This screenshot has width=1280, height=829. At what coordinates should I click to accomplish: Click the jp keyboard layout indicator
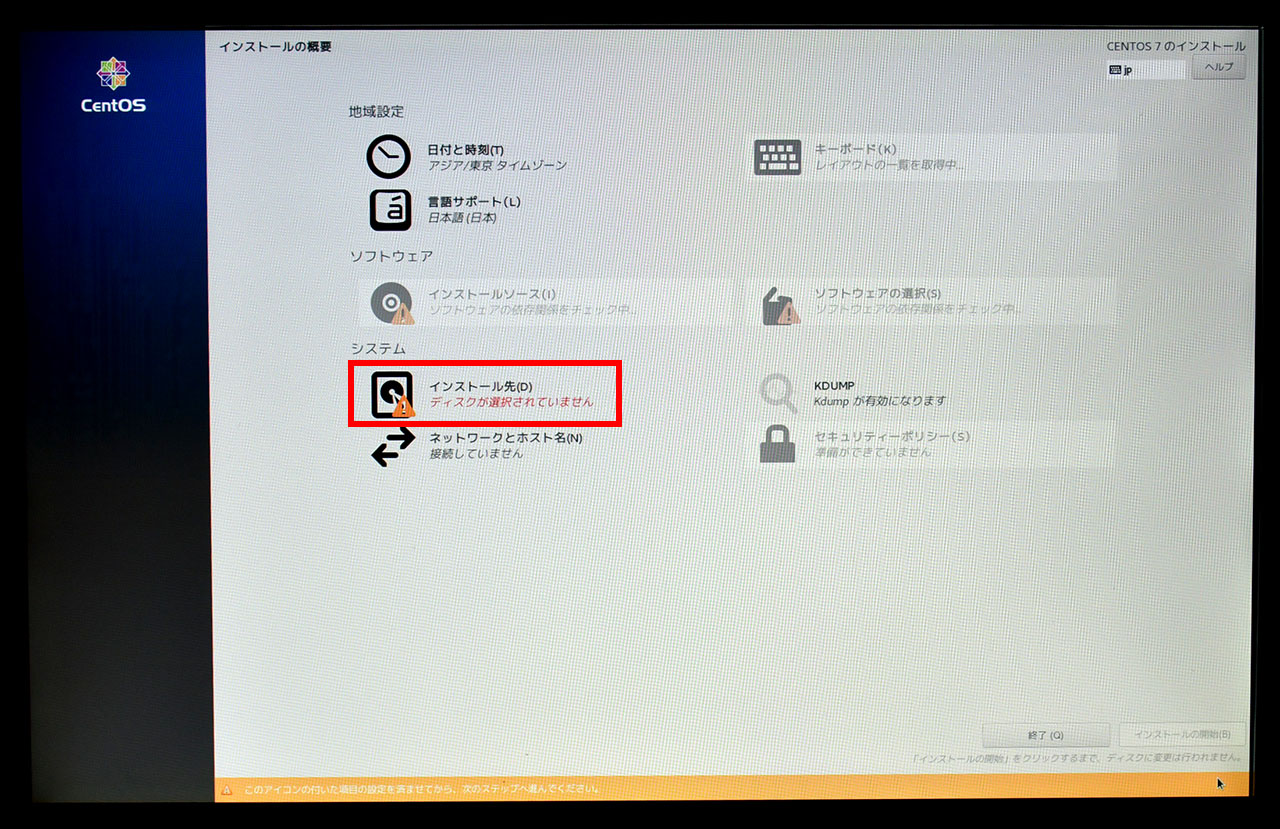[x=1145, y=70]
